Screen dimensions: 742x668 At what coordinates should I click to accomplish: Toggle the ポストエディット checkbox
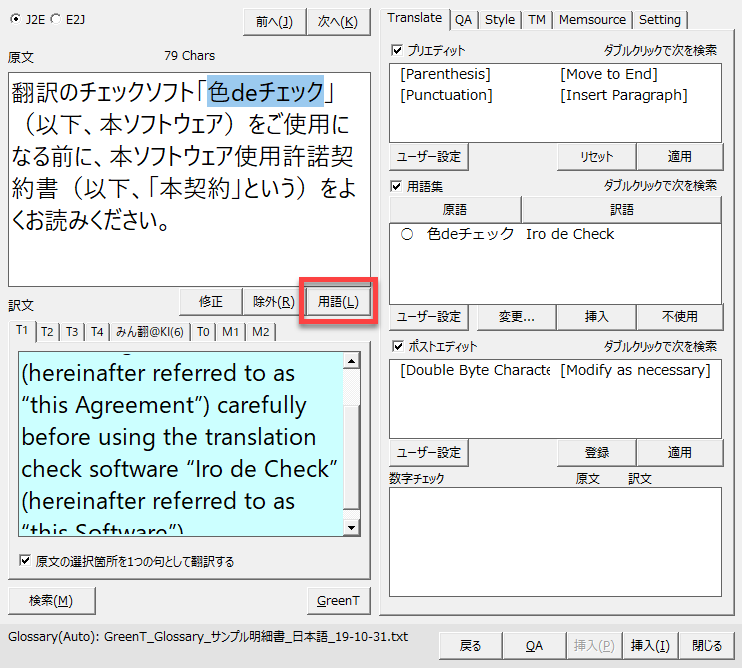(x=398, y=347)
